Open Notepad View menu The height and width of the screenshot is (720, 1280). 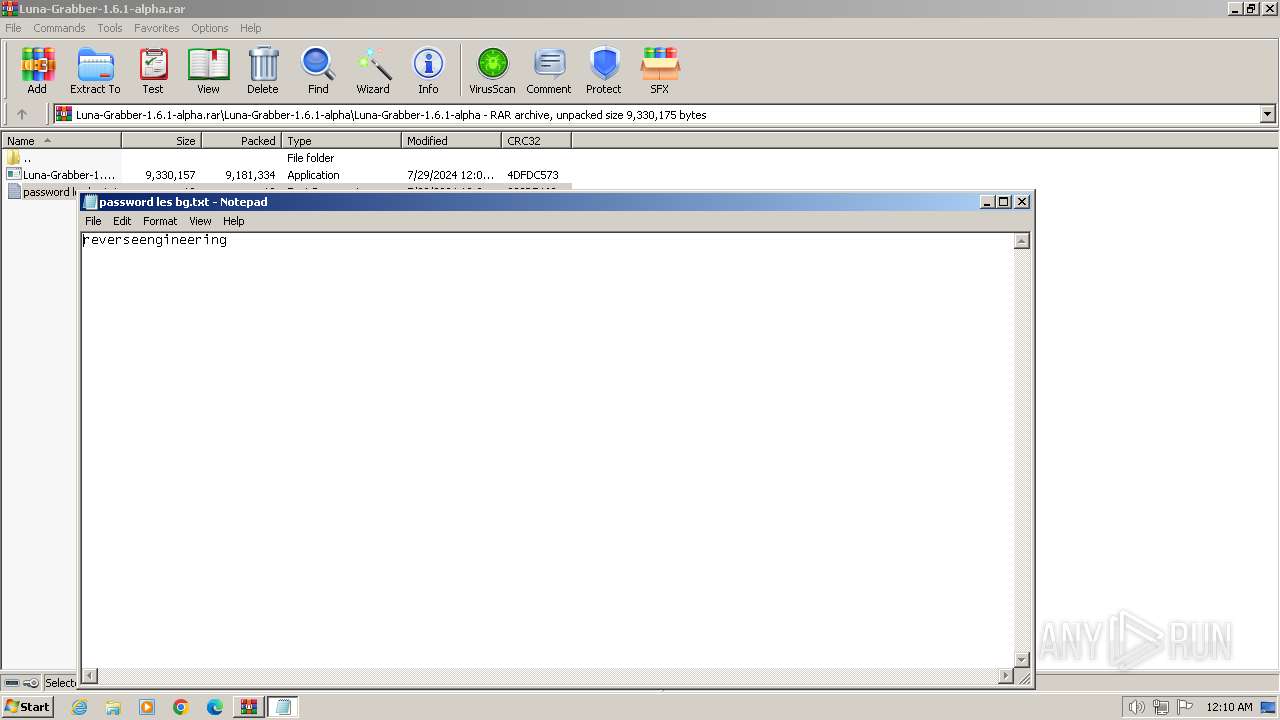pyautogui.click(x=200, y=221)
